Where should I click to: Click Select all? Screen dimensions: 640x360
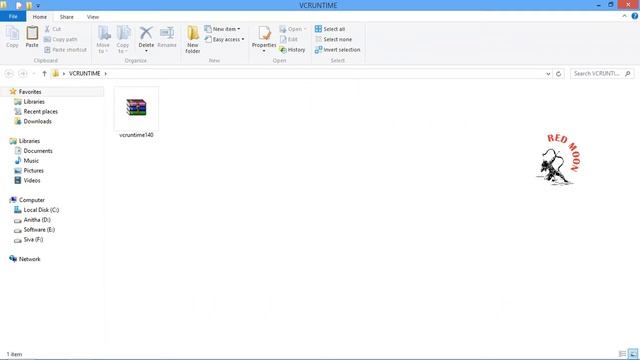[x=330, y=29]
